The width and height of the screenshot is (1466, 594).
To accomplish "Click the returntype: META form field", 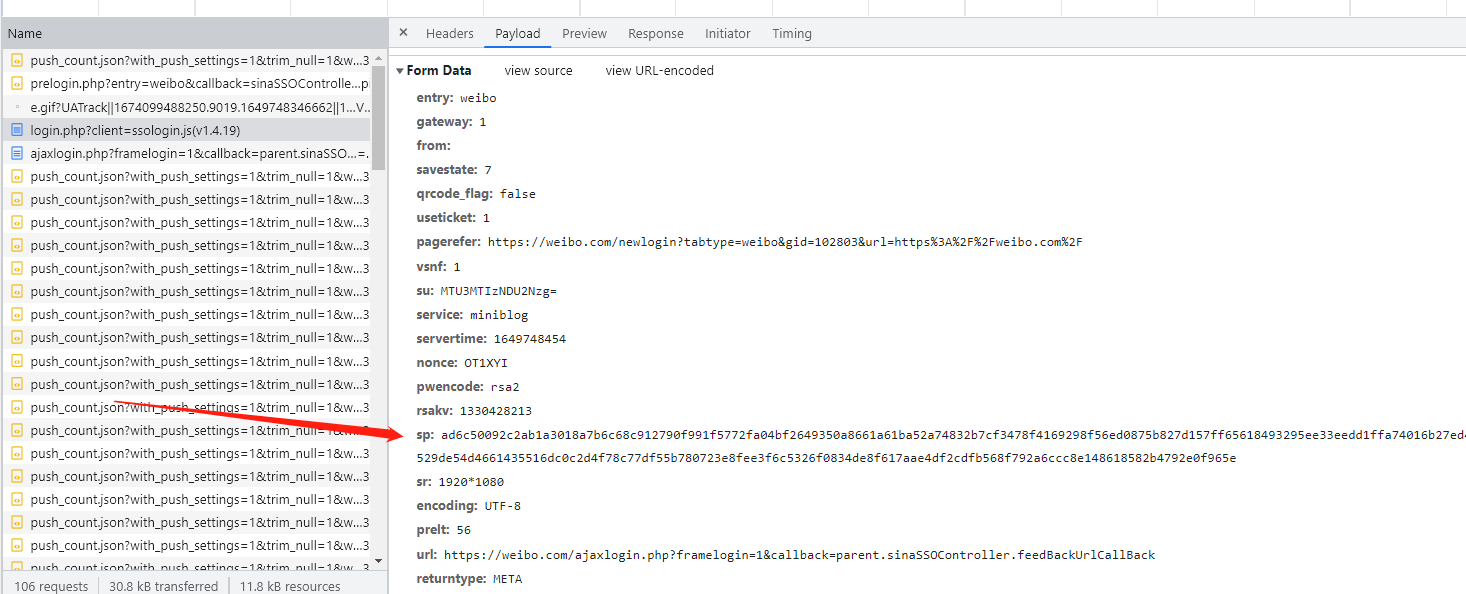I will 469,579.
